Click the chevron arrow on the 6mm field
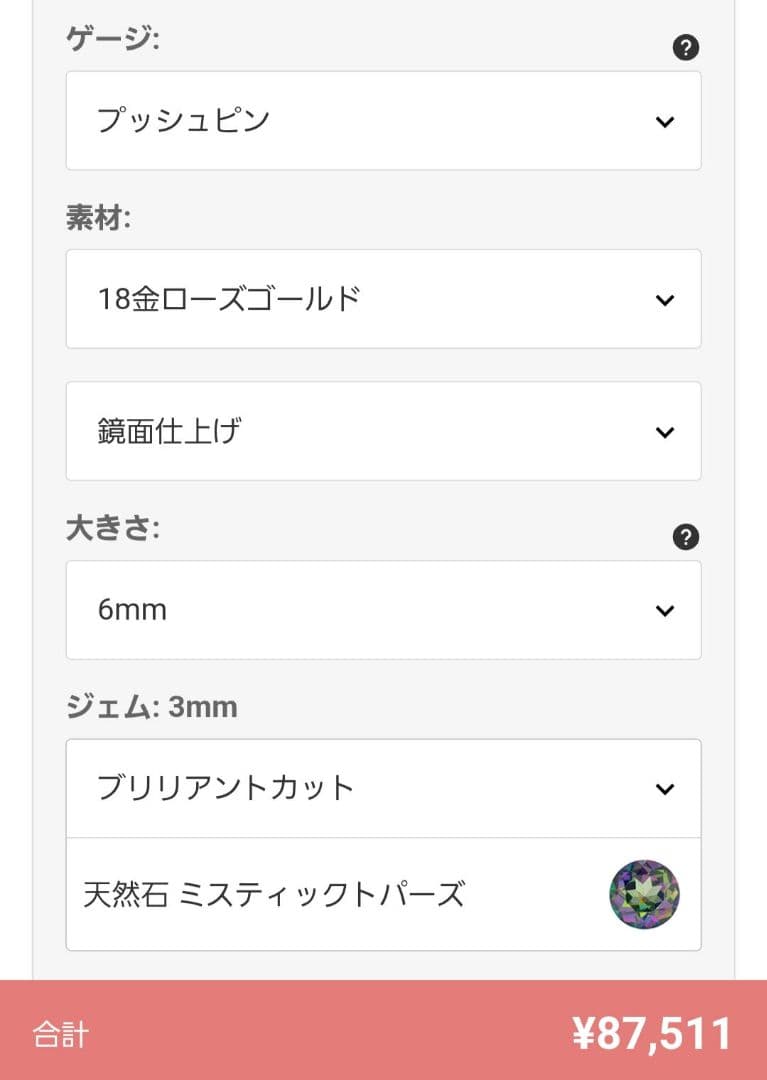This screenshot has width=767, height=1080. [665, 610]
